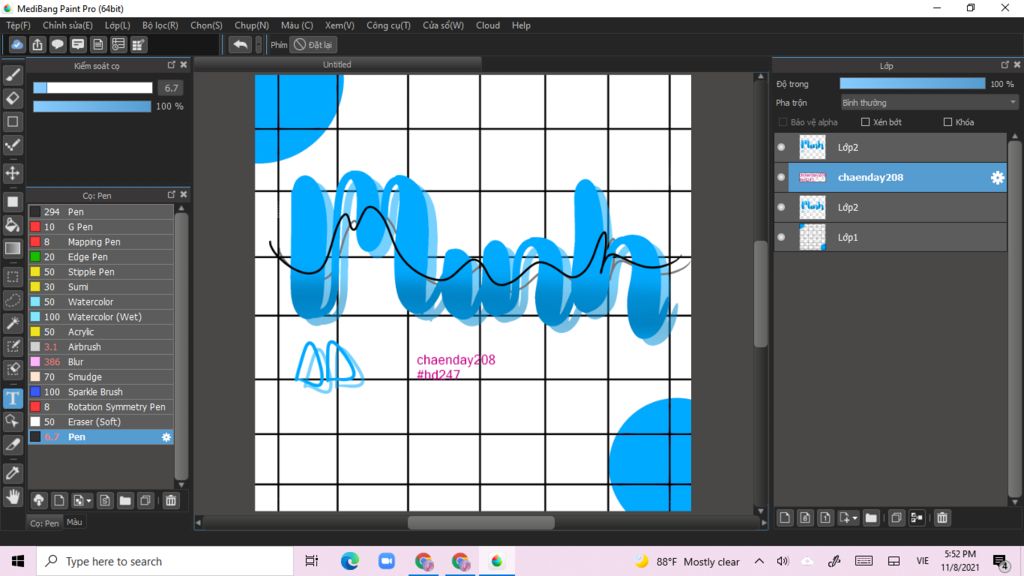Click the taskbar search box
1024x576 pixels.
(x=165, y=561)
